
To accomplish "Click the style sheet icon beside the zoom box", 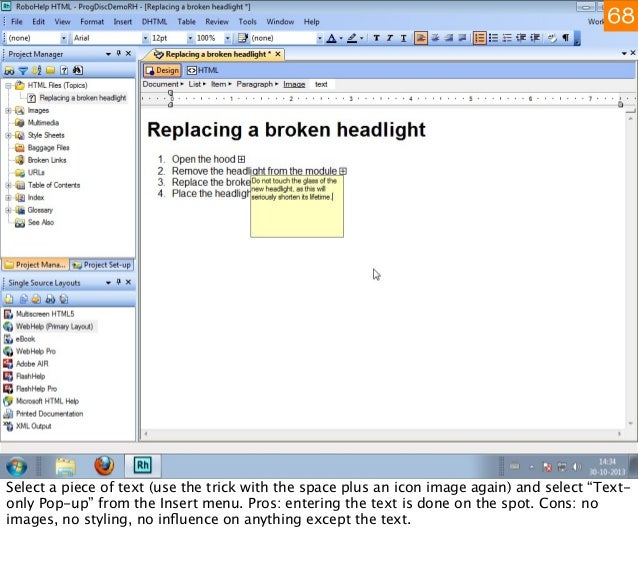I will click(x=243, y=38).
